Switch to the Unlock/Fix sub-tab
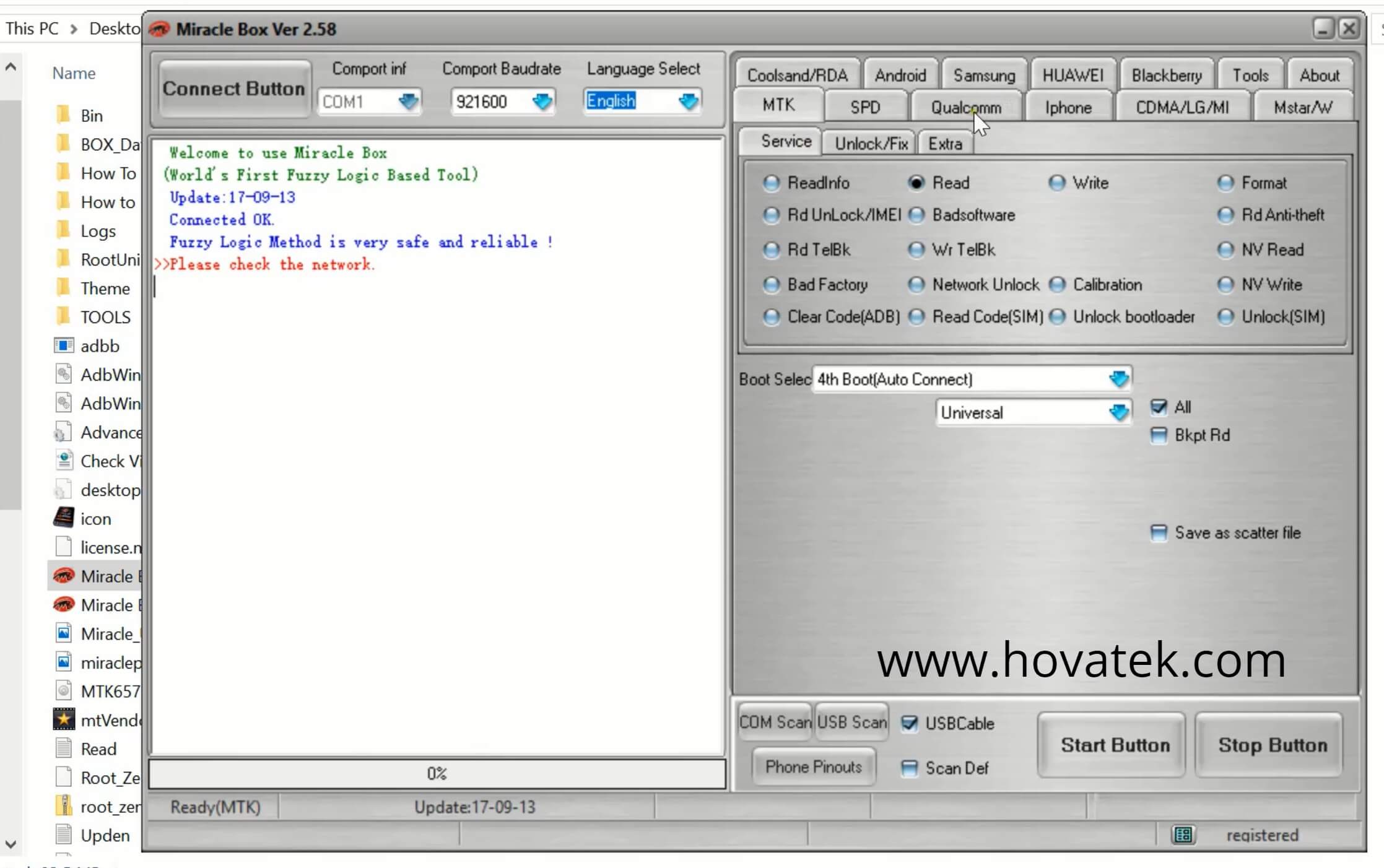Image resolution: width=1384 pixels, height=868 pixels. click(871, 144)
